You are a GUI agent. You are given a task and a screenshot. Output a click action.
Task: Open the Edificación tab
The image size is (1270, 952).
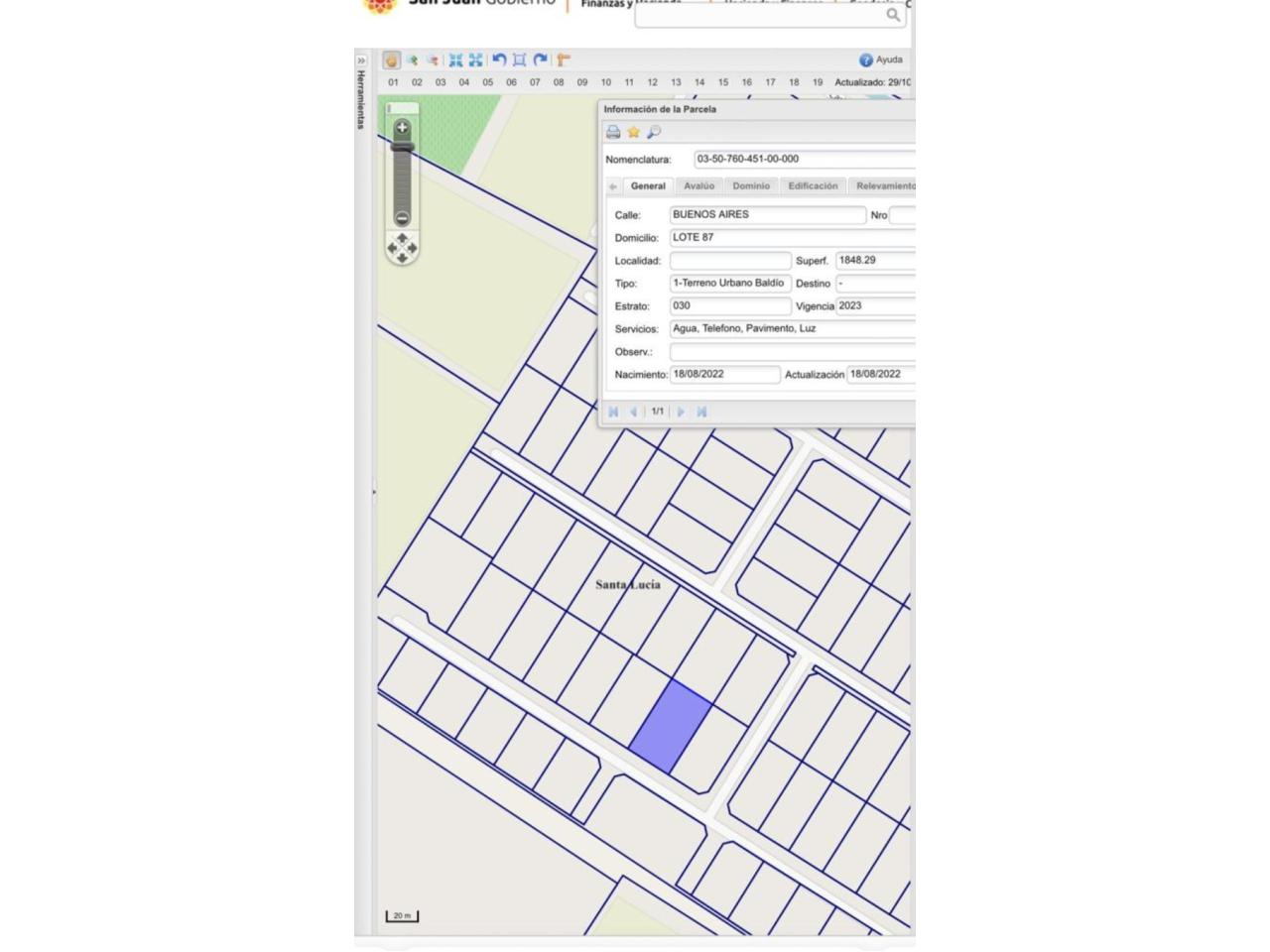(x=813, y=186)
